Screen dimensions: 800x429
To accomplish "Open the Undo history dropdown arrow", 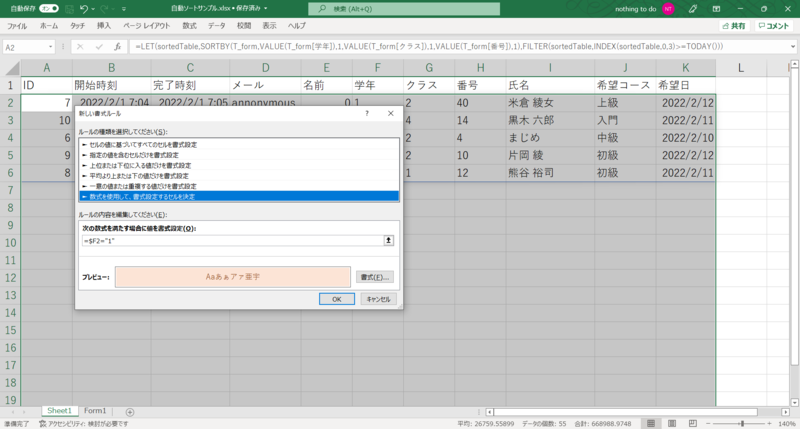I will [x=93, y=9].
